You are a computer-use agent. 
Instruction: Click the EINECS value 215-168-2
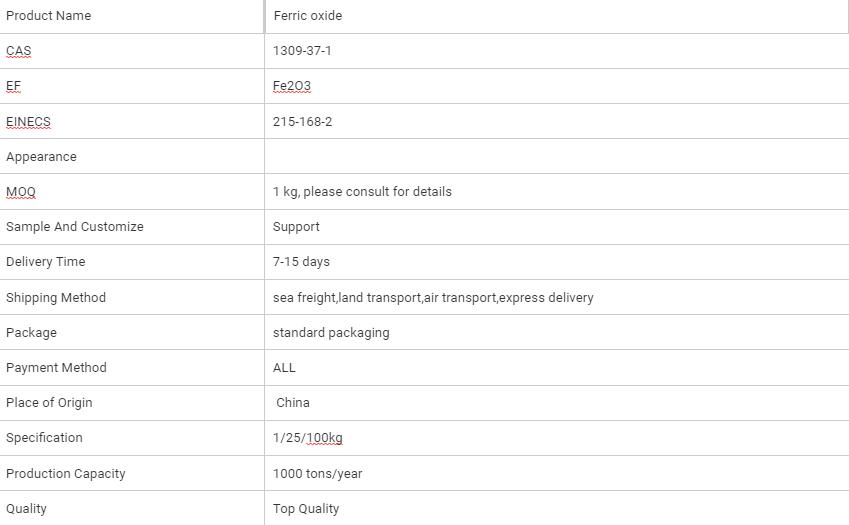point(302,121)
